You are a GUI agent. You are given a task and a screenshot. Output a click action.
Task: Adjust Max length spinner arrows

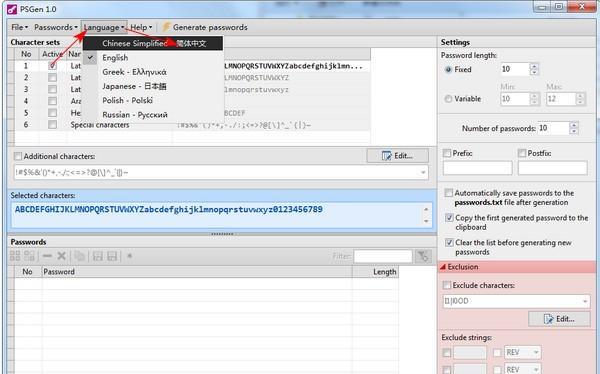tap(580, 99)
